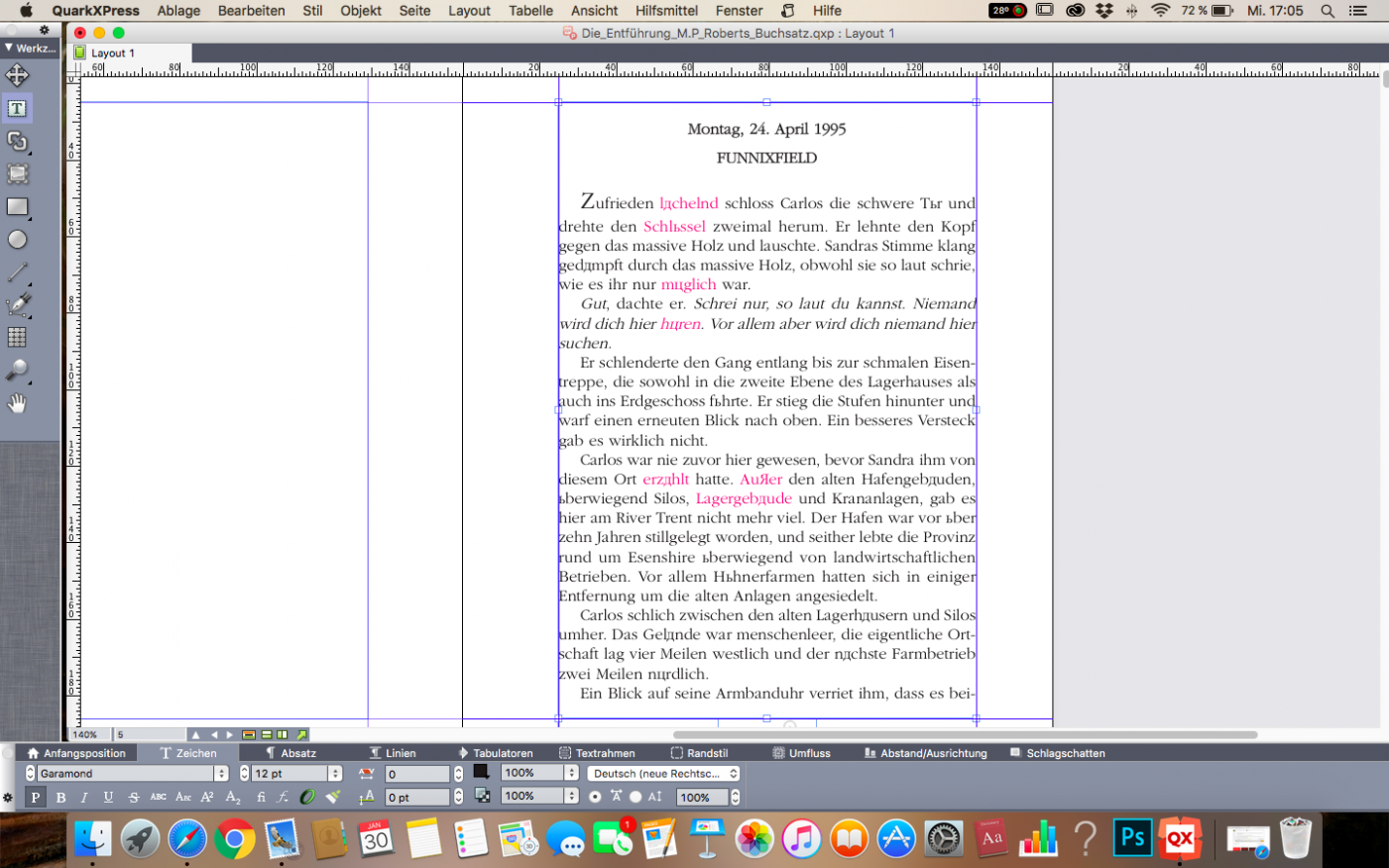Select the Layout 1 tab
This screenshot has height=868, width=1389.
tap(112, 54)
